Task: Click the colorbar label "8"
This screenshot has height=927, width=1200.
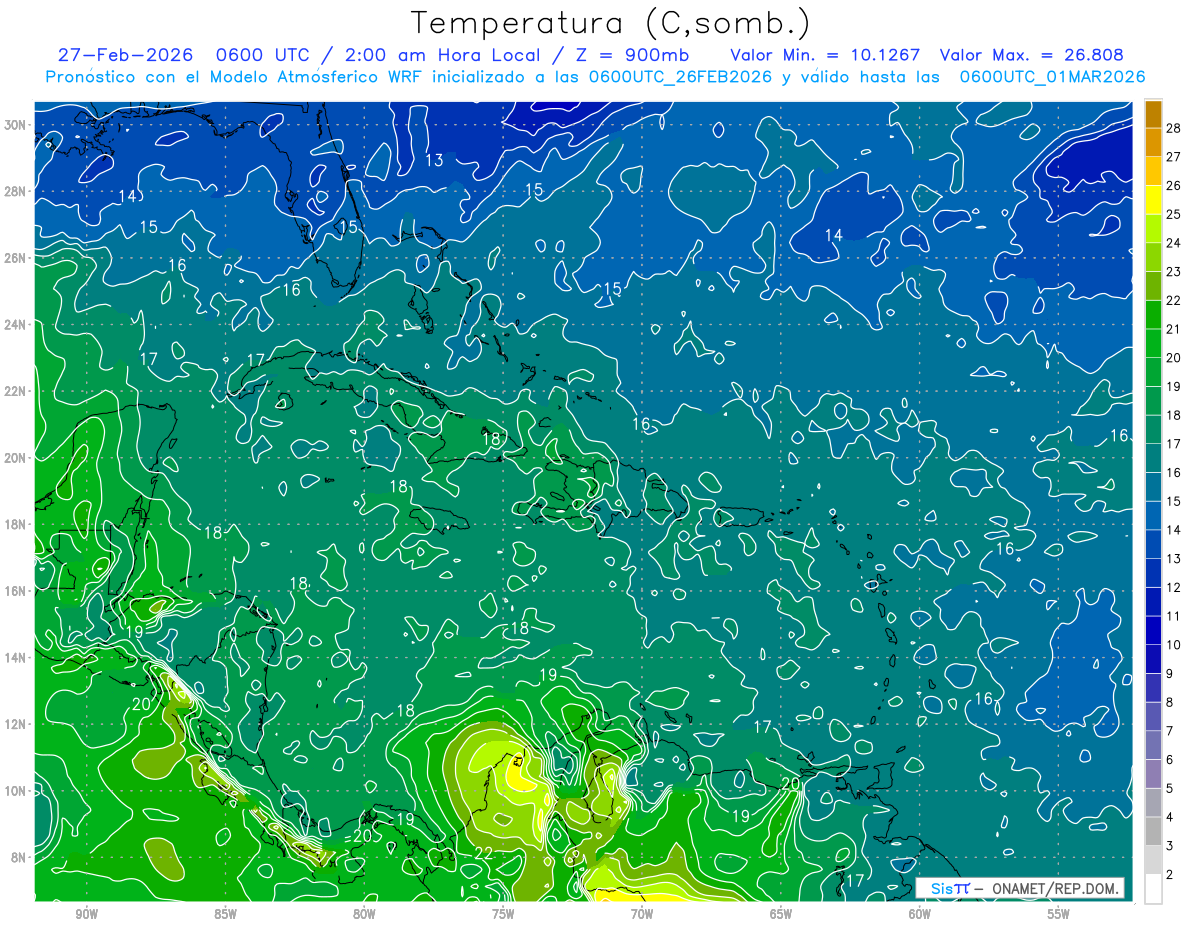Action: [1170, 702]
